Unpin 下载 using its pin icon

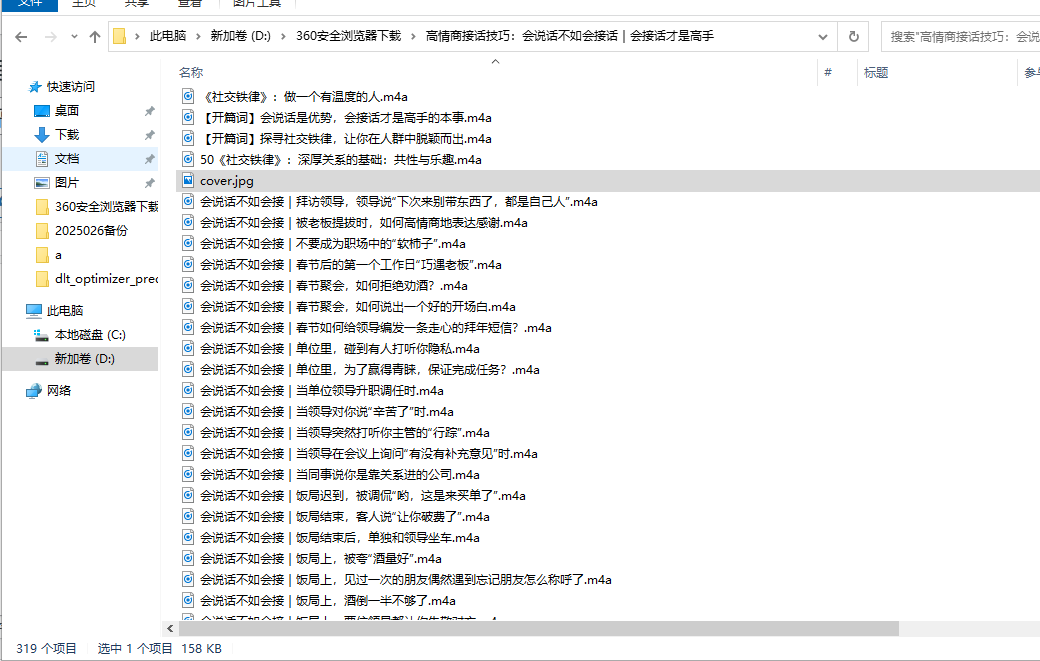point(149,134)
